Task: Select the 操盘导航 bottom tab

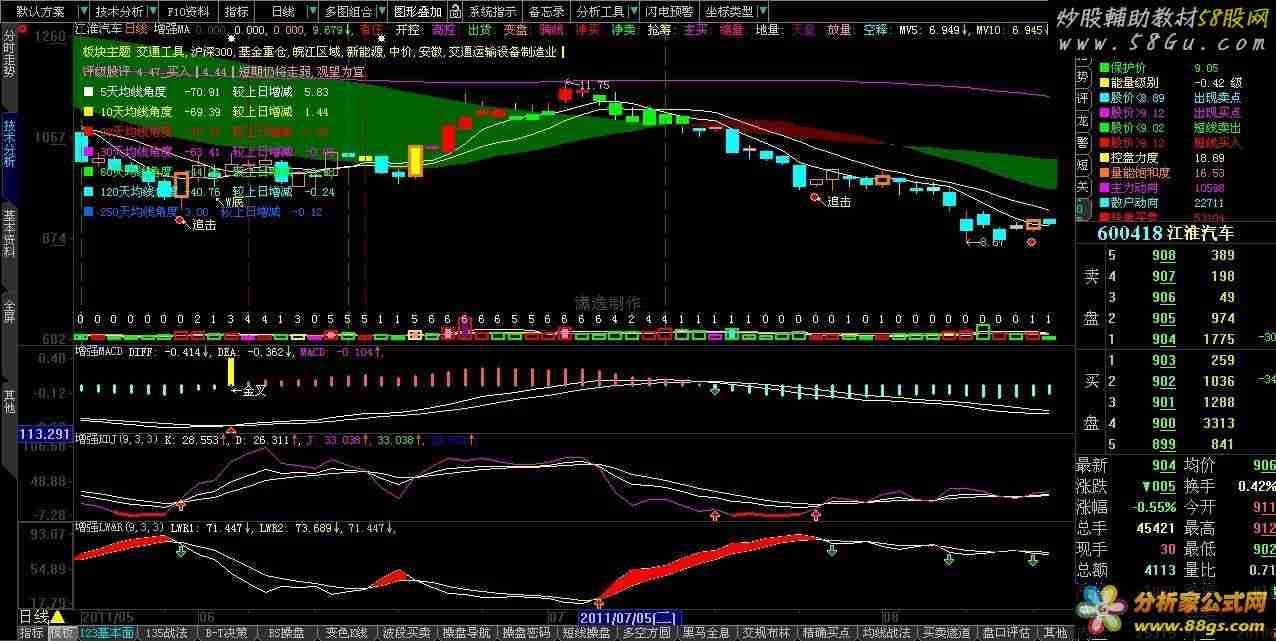Action: pos(466,633)
